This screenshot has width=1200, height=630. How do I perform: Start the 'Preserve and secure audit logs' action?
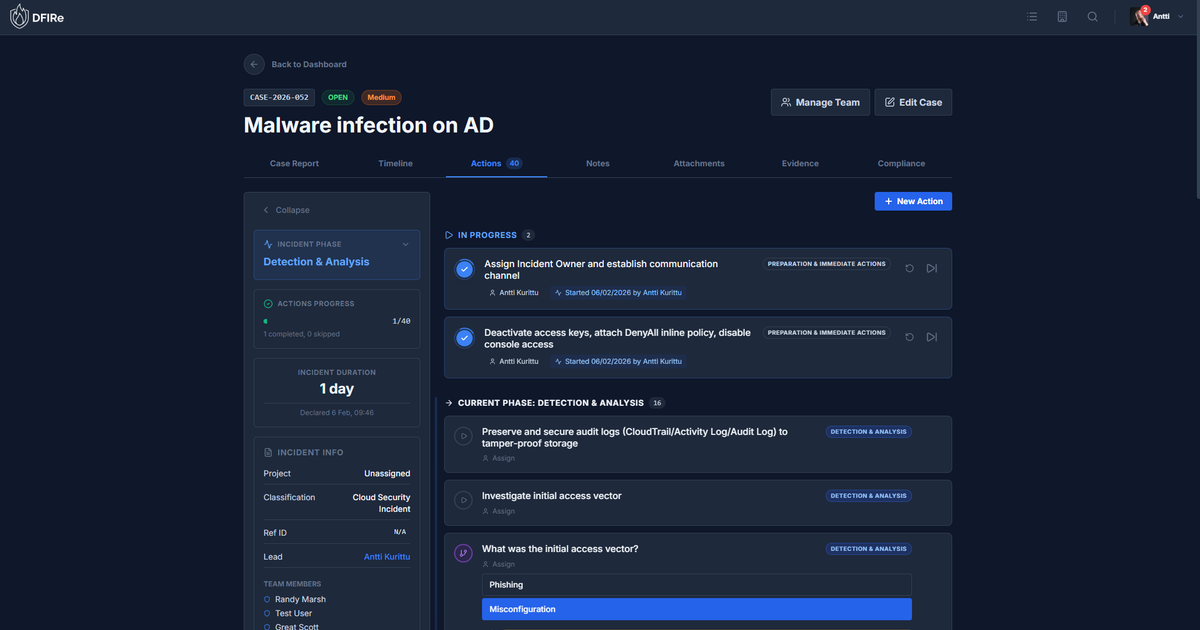tap(463, 436)
